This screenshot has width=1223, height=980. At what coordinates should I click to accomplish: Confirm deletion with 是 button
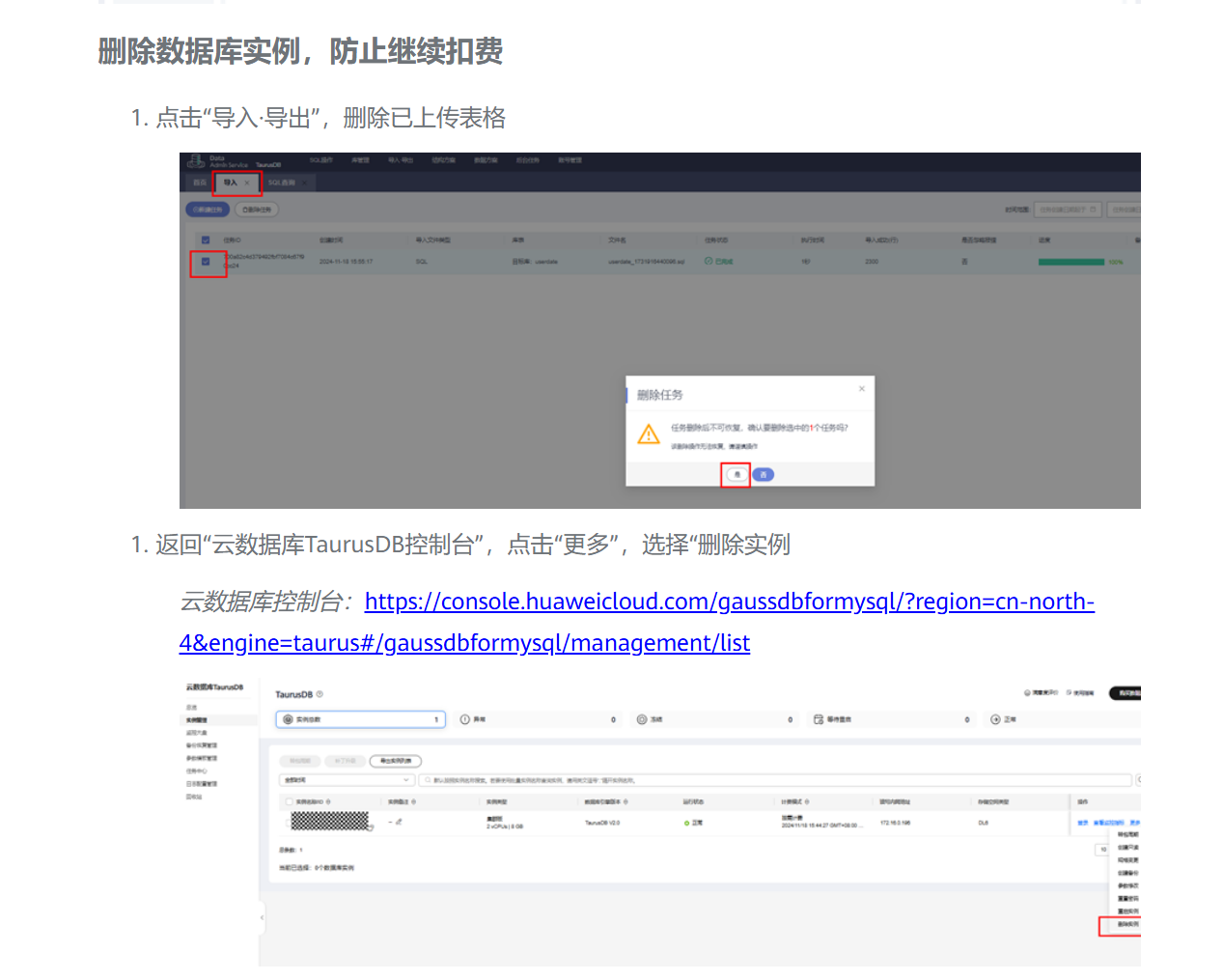[x=737, y=474]
